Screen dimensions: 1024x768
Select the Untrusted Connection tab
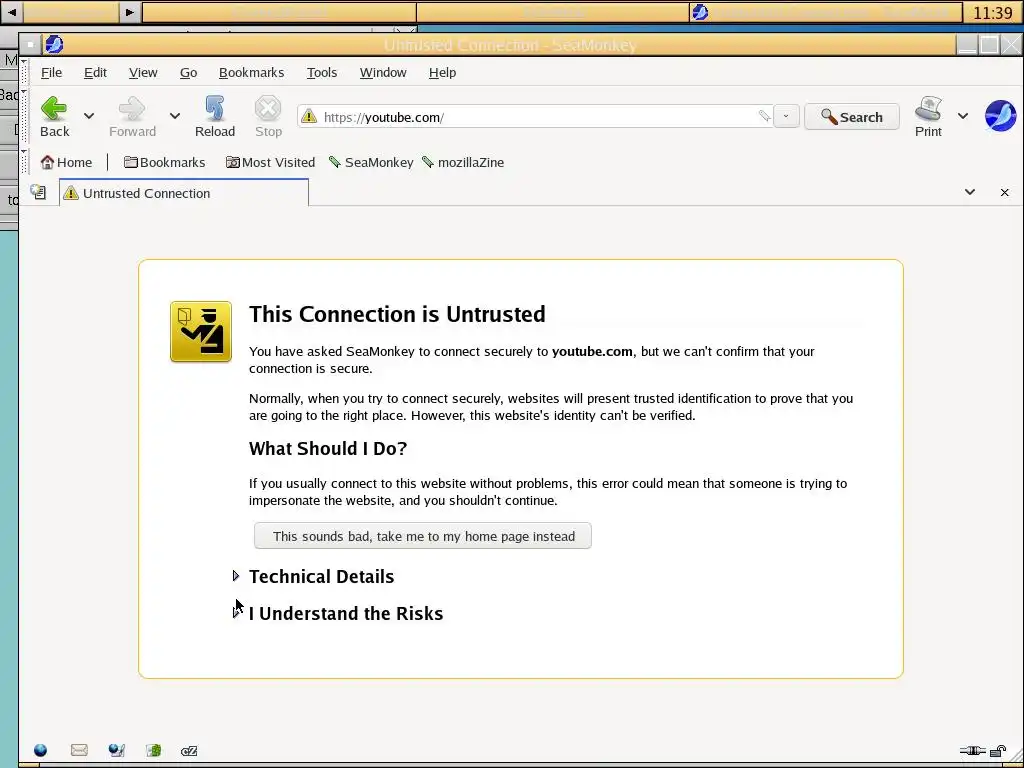point(184,193)
